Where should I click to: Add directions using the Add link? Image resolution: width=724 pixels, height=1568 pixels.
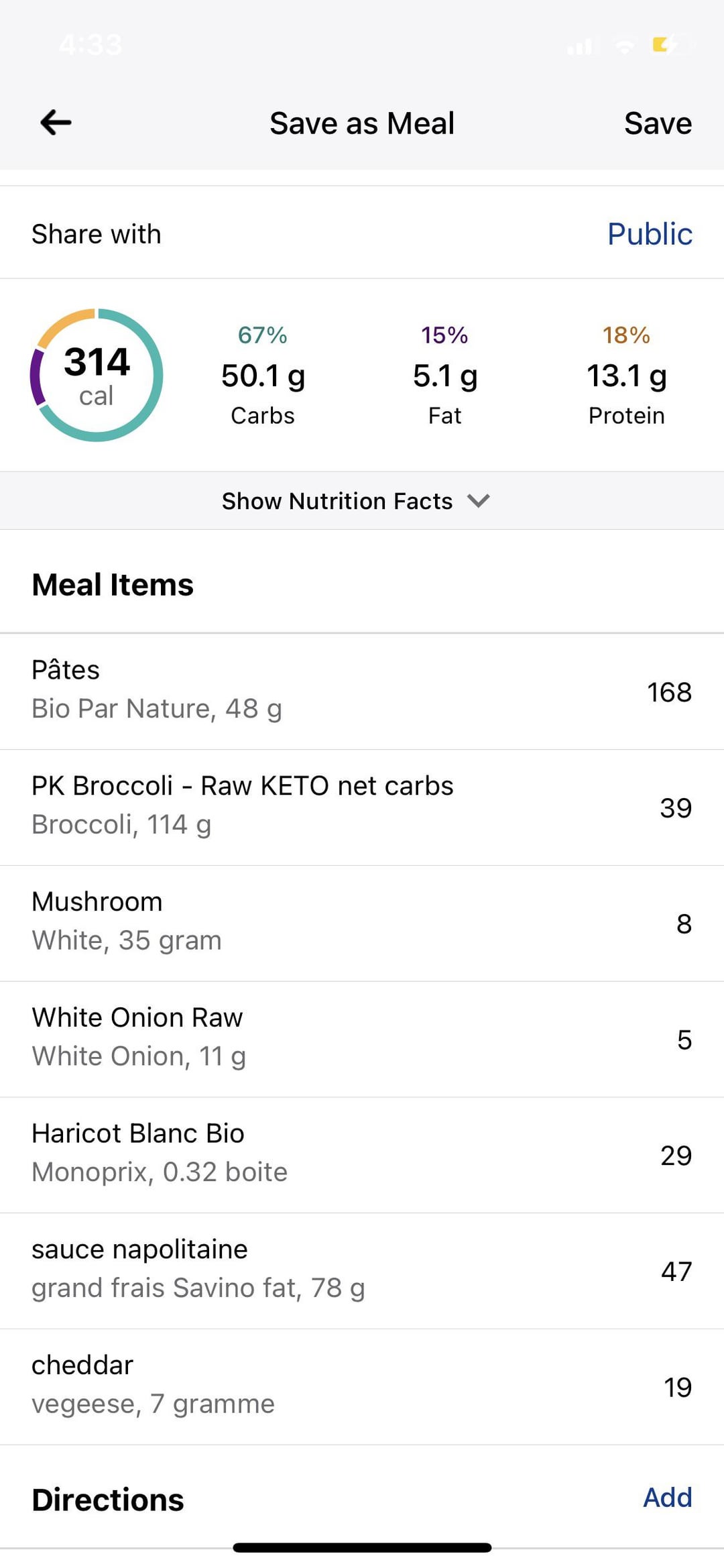coord(667,1497)
